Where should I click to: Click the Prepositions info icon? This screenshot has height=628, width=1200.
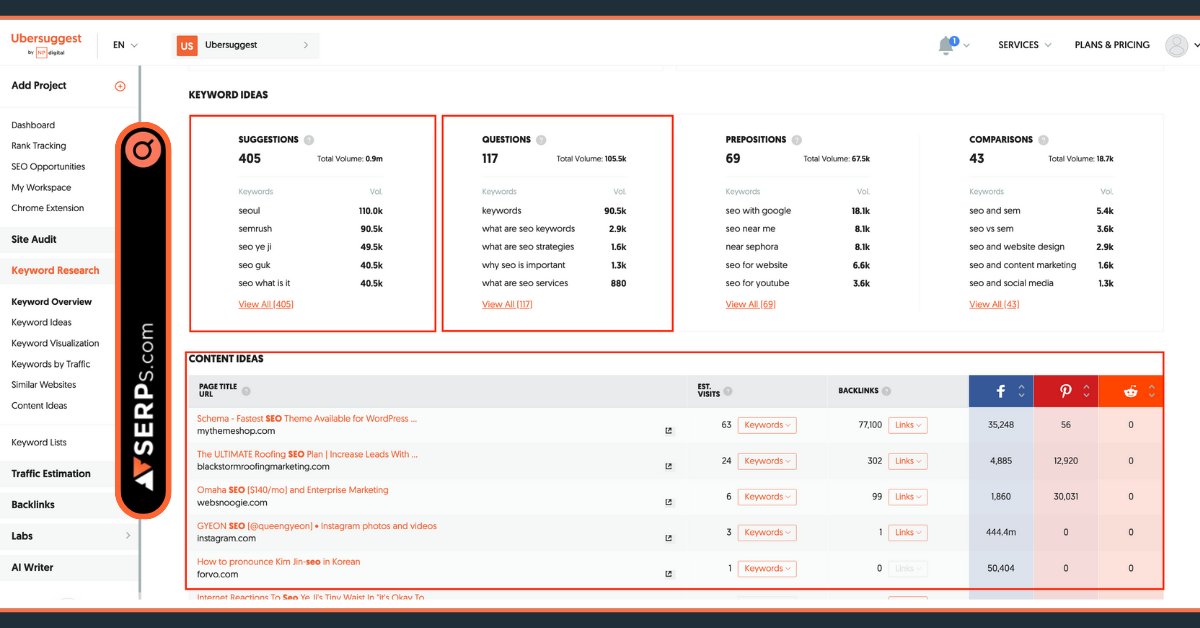coord(797,140)
